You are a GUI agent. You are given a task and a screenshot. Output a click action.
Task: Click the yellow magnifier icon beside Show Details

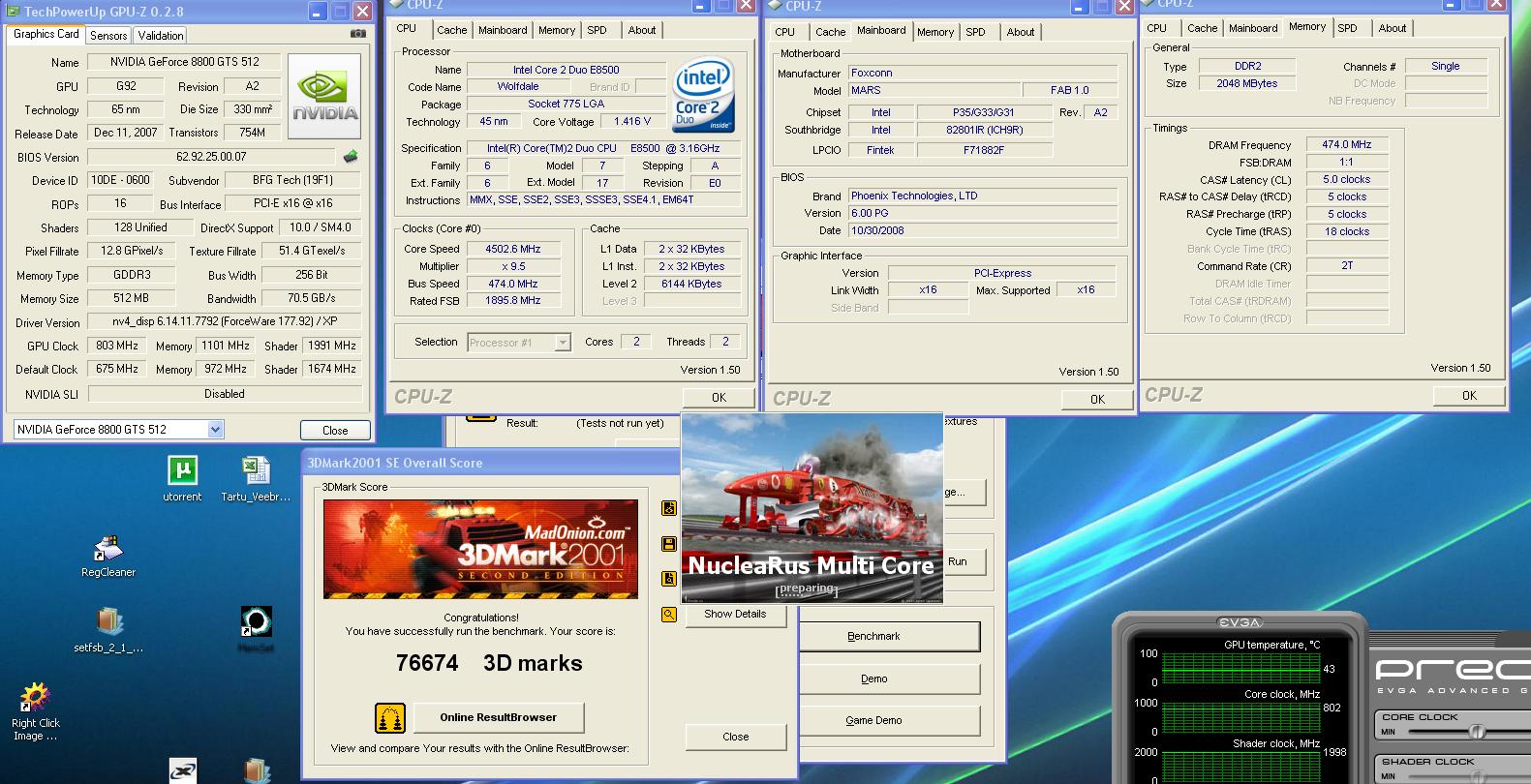click(668, 614)
